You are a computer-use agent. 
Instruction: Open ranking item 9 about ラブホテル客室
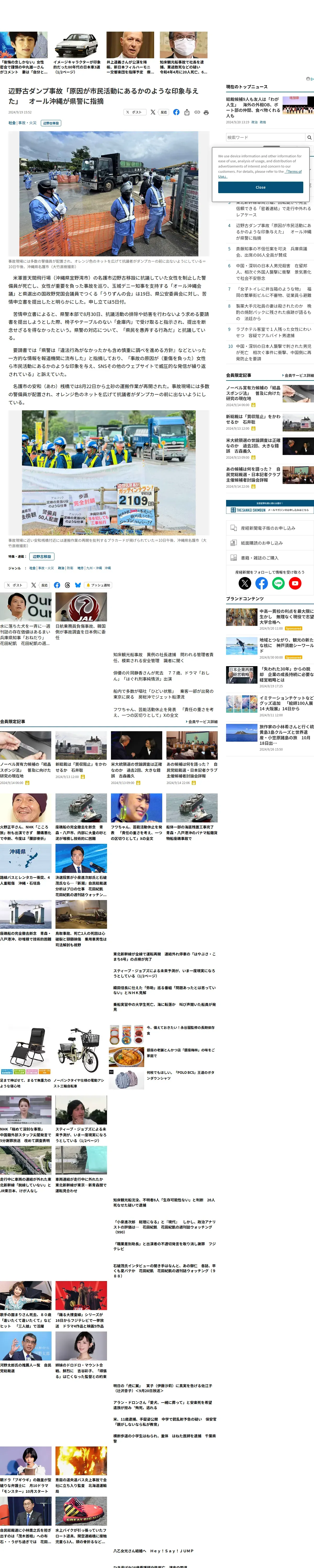[x=273, y=332]
